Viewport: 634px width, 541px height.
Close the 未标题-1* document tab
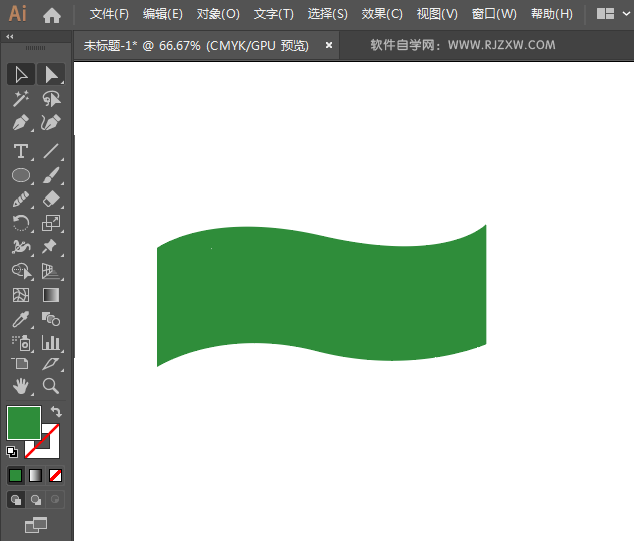tap(329, 45)
